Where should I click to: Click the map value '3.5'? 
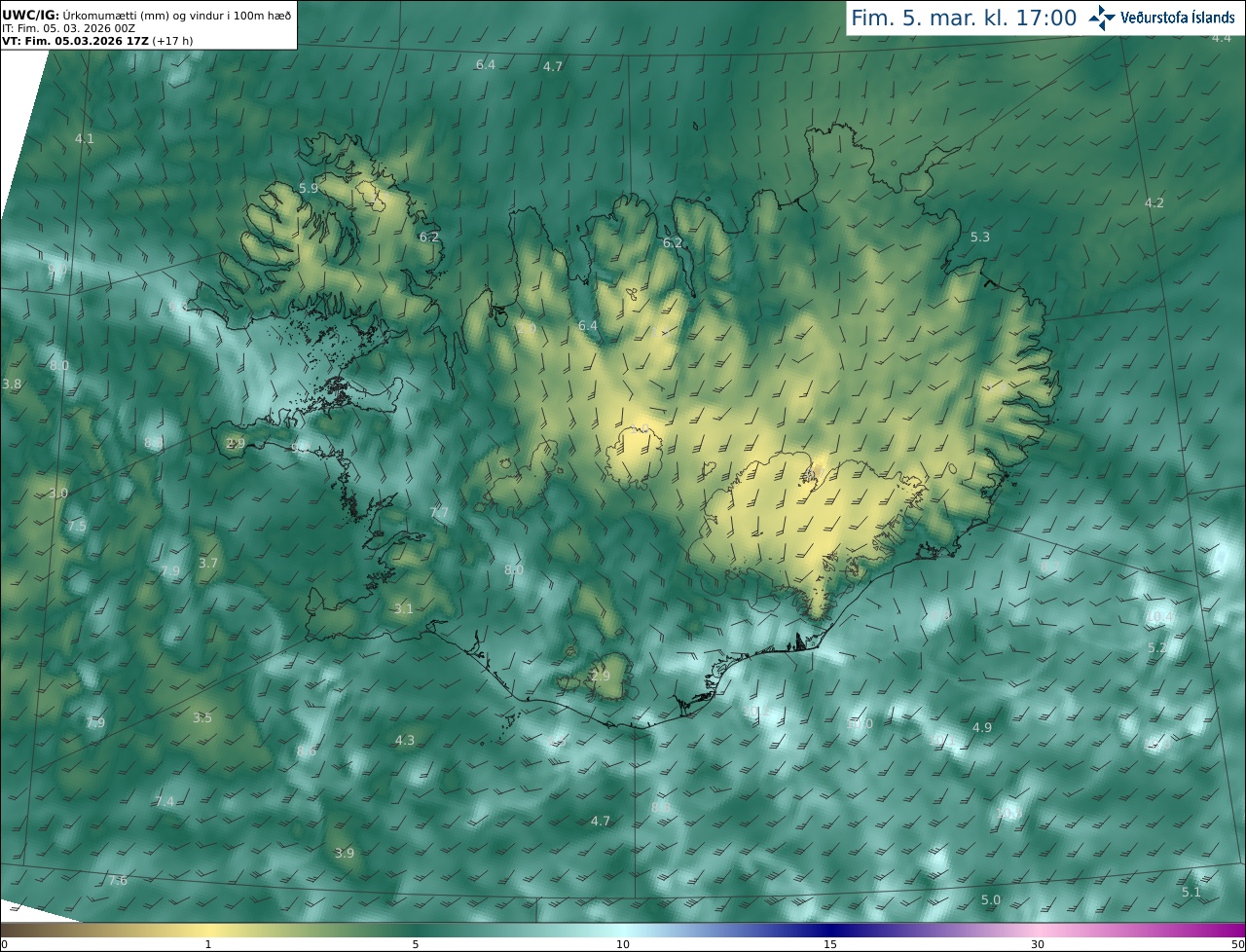[202, 717]
